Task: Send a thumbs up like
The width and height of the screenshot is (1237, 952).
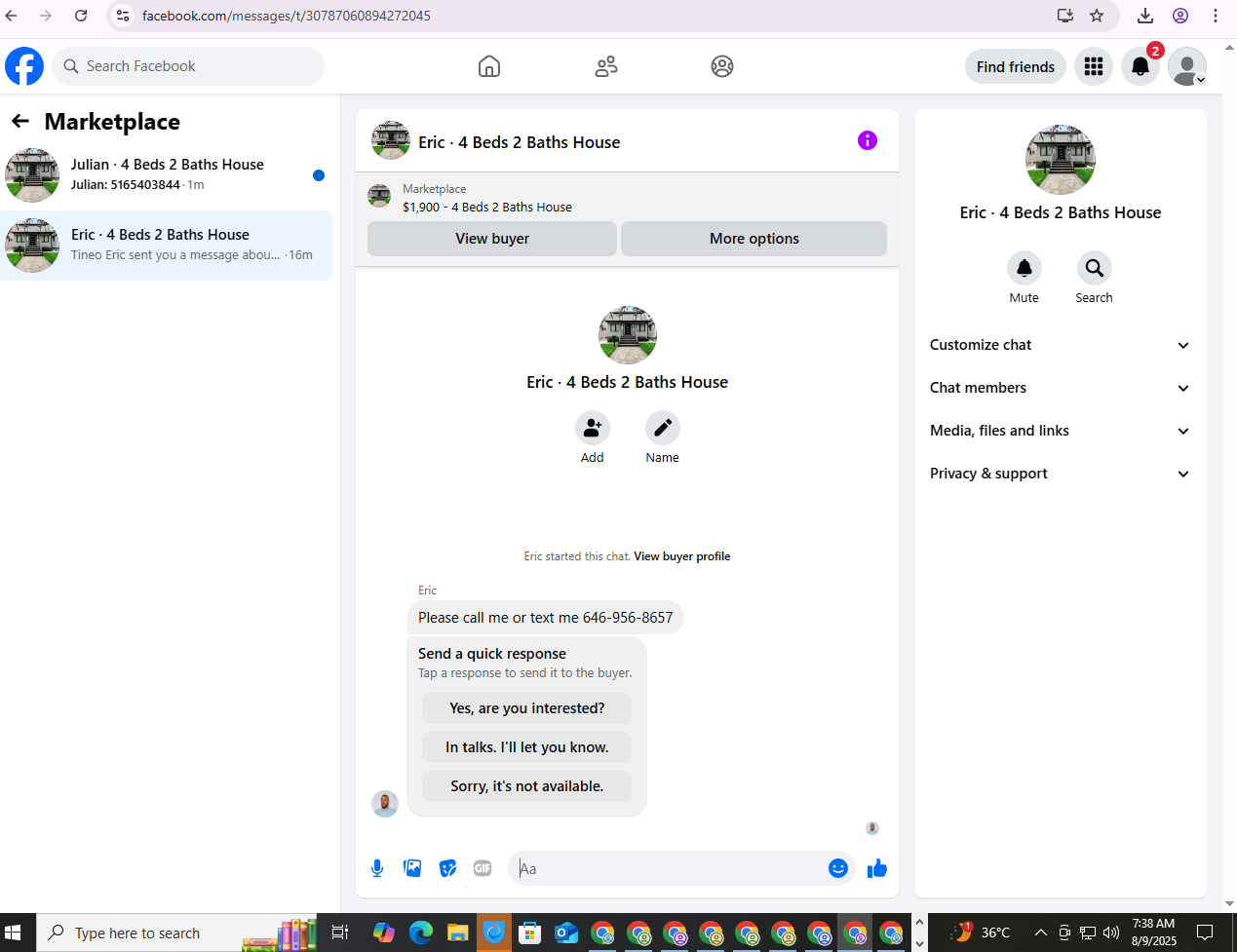Action: pos(877,868)
